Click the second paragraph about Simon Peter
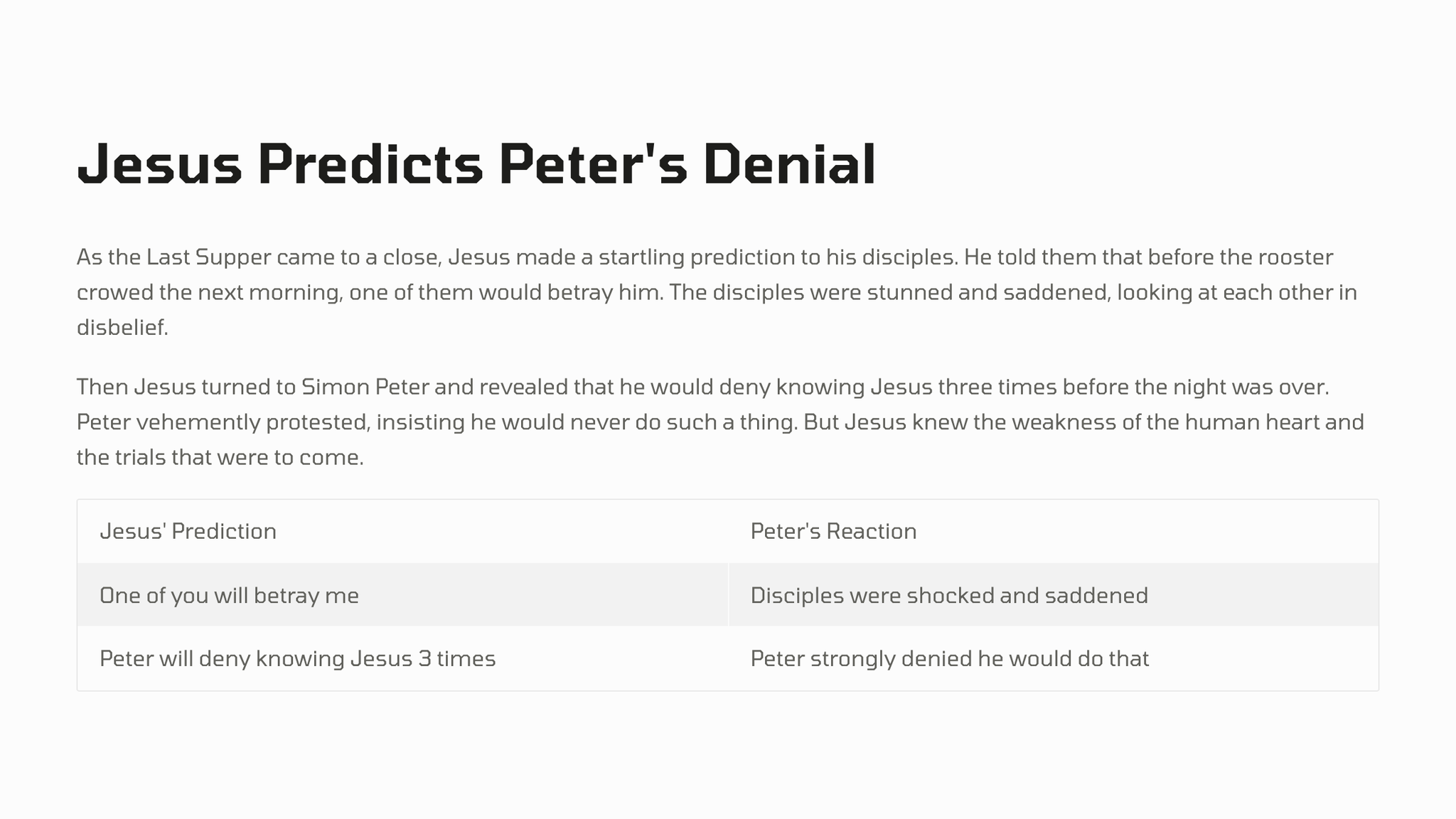 pos(718,422)
